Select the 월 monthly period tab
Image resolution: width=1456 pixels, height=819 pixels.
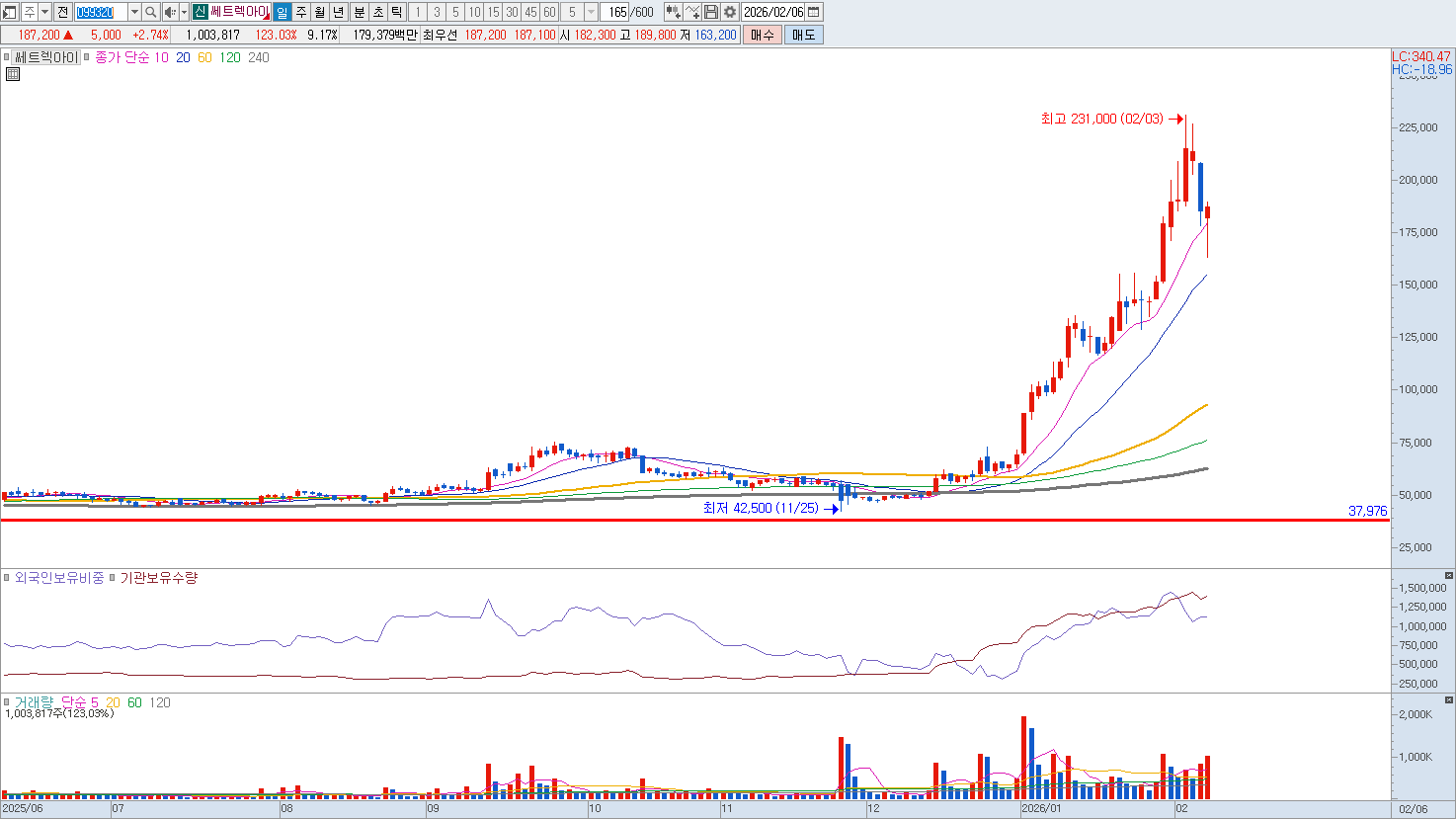[x=320, y=12]
